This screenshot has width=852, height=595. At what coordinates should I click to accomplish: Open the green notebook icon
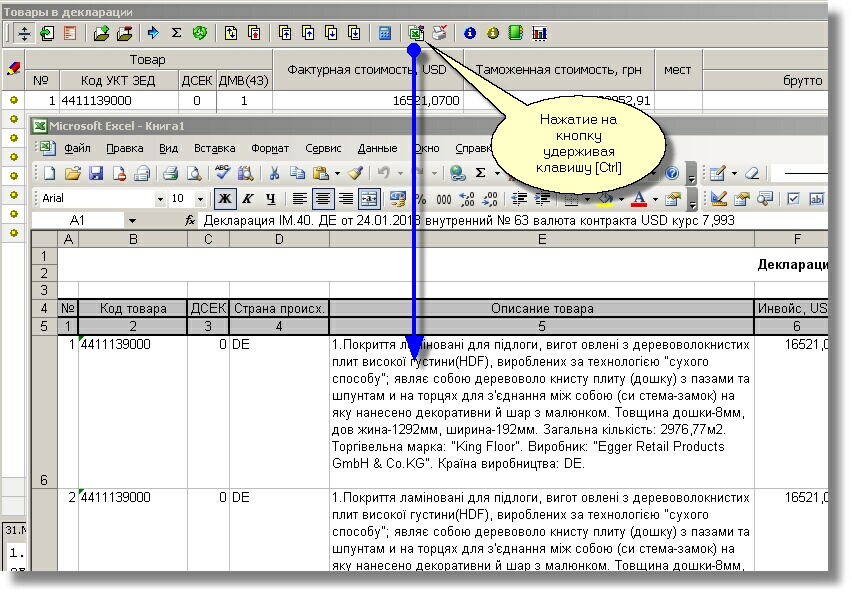(516, 33)
